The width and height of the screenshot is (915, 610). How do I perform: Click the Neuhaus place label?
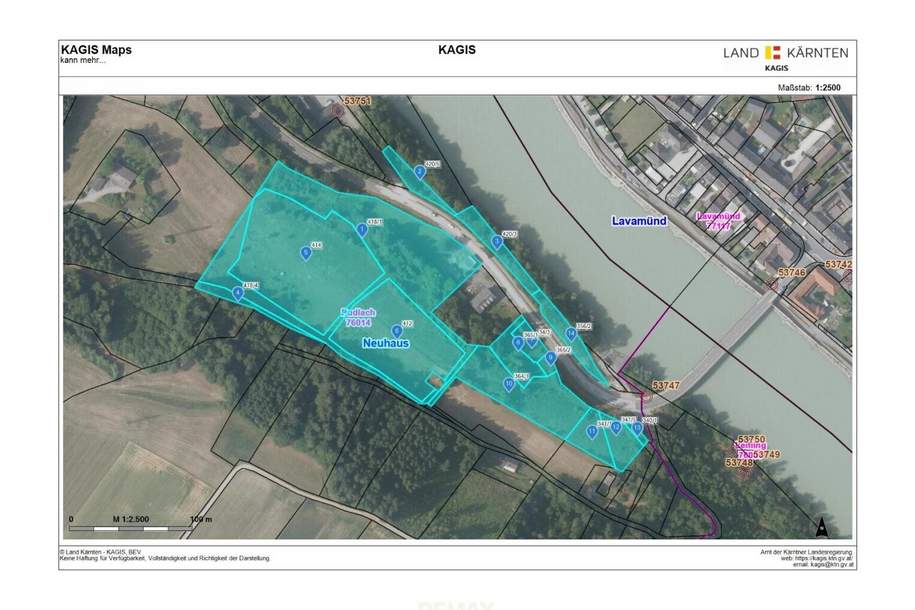[386, 343]
